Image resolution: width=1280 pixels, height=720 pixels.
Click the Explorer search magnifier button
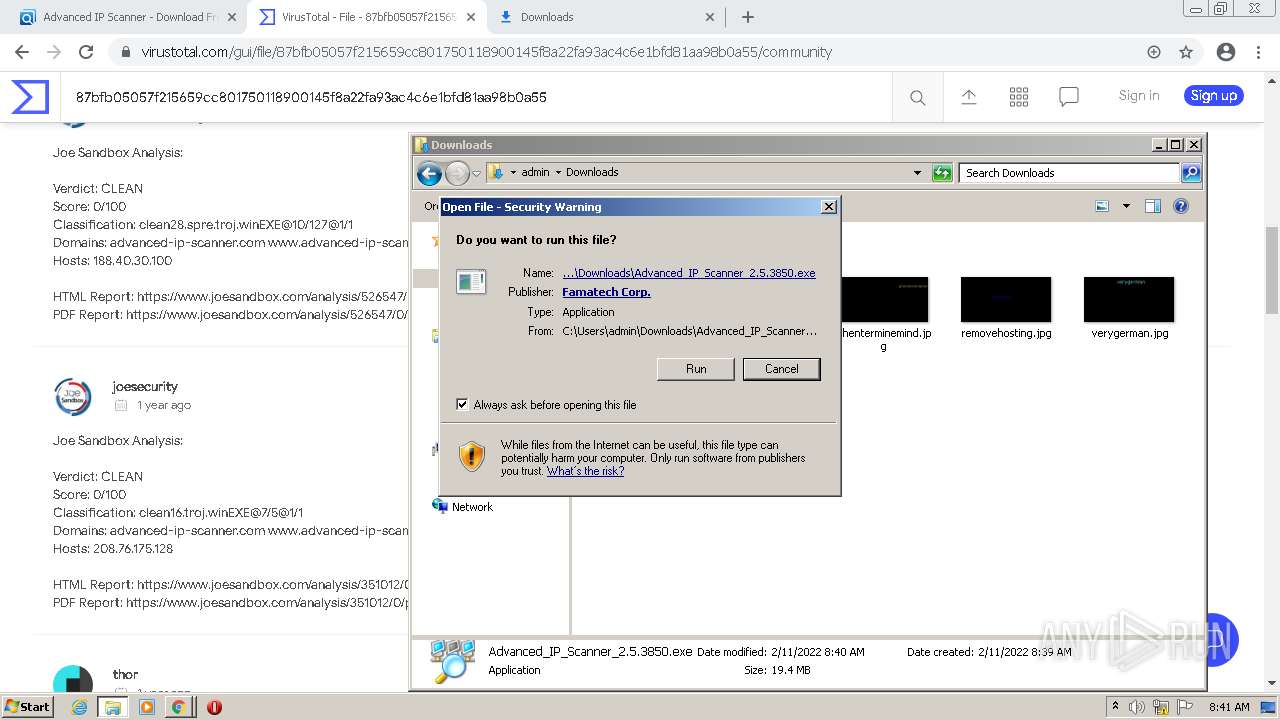1190,173
